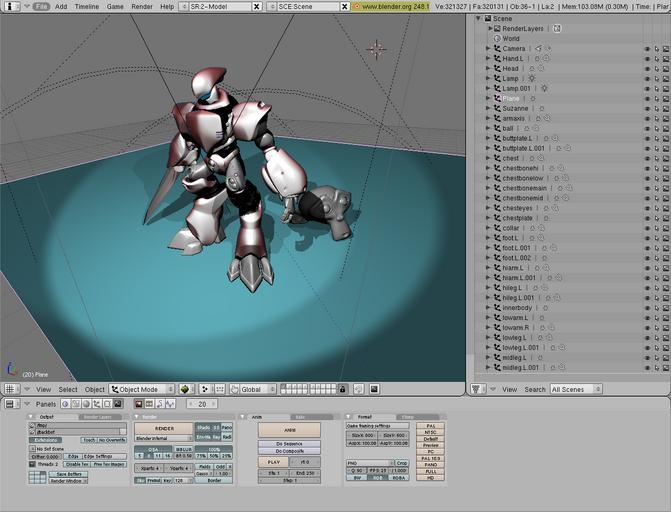671x512 pixels.
Task: Toggle the selectable arrow icon for Head
Action: pos(656,69)
